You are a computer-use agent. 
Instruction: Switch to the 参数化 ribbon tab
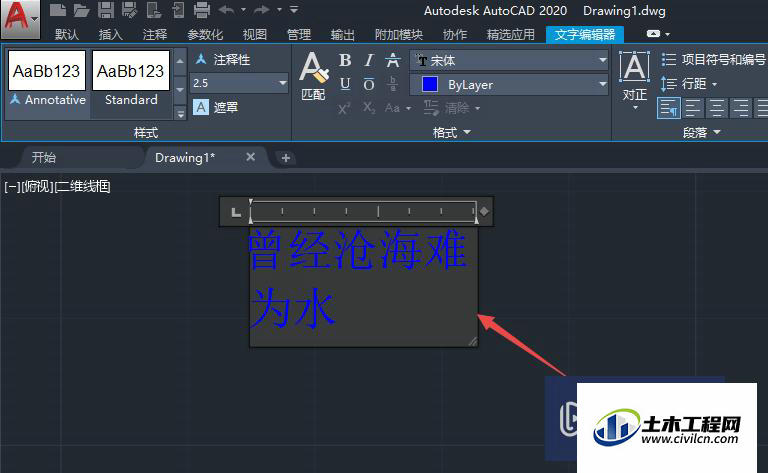tap(205, 35)
